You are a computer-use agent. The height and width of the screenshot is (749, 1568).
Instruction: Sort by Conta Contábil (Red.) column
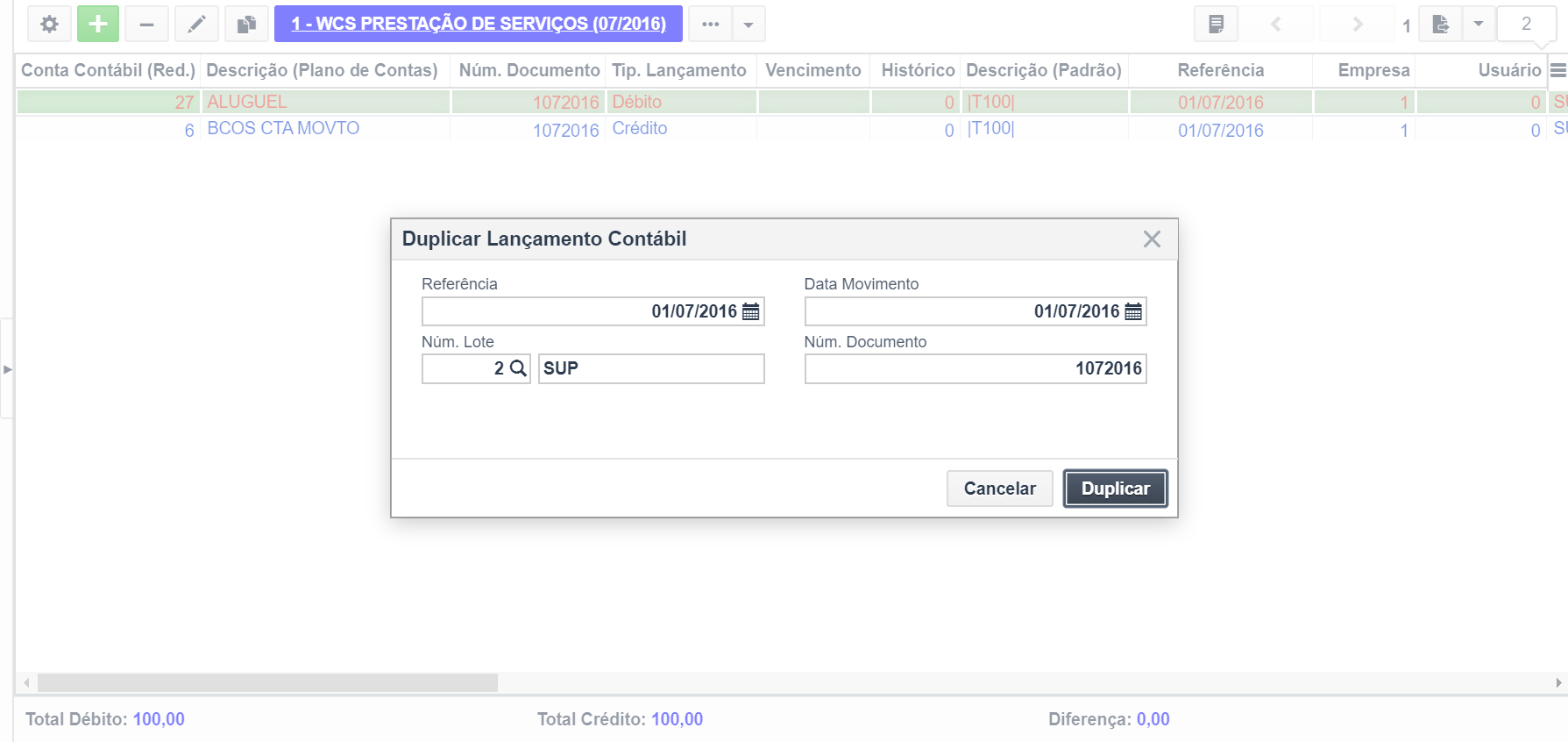(x=108, y=70)
